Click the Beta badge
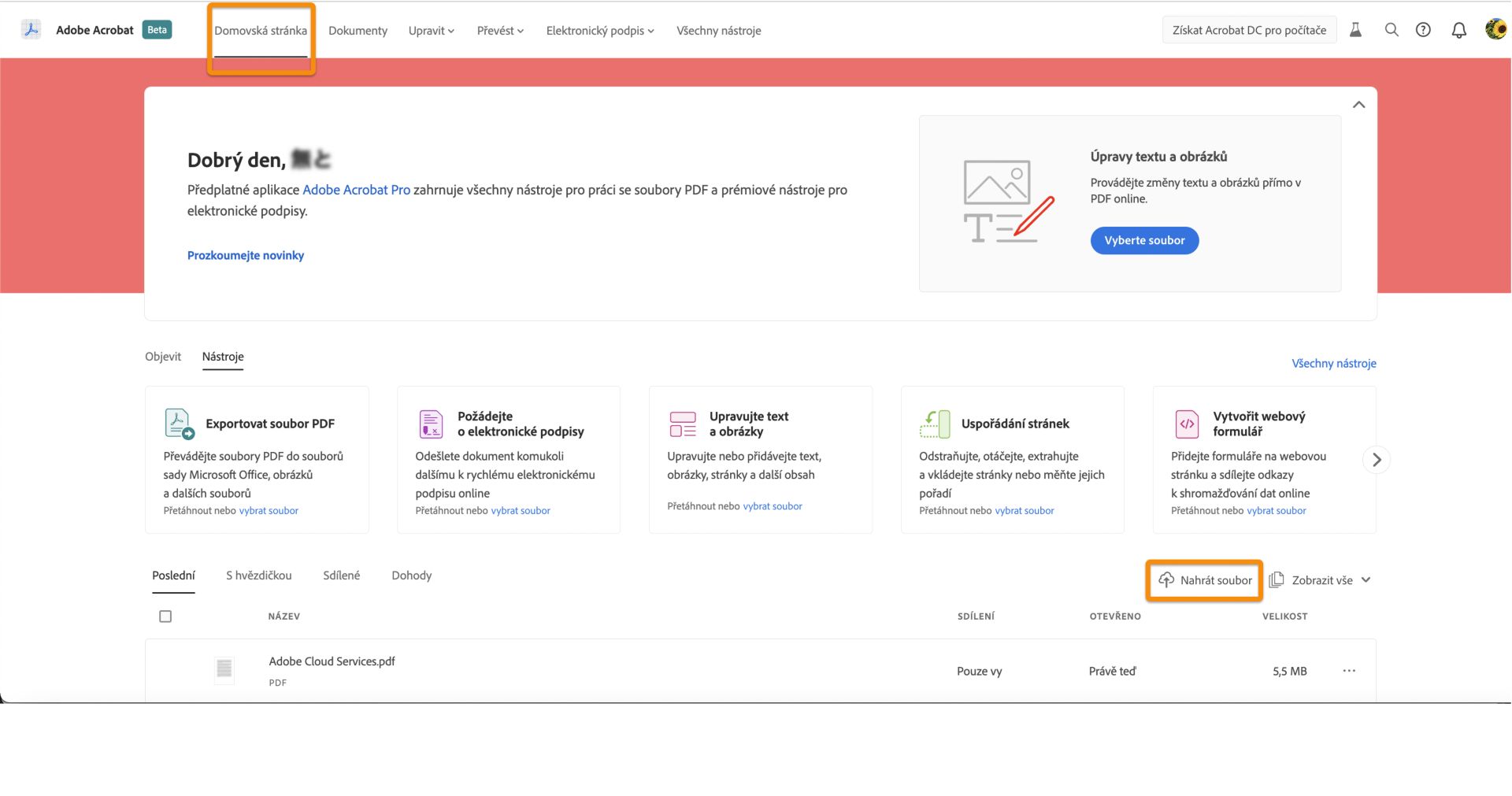This screenshot has height=796, width=1512. [x=157, y=30]
